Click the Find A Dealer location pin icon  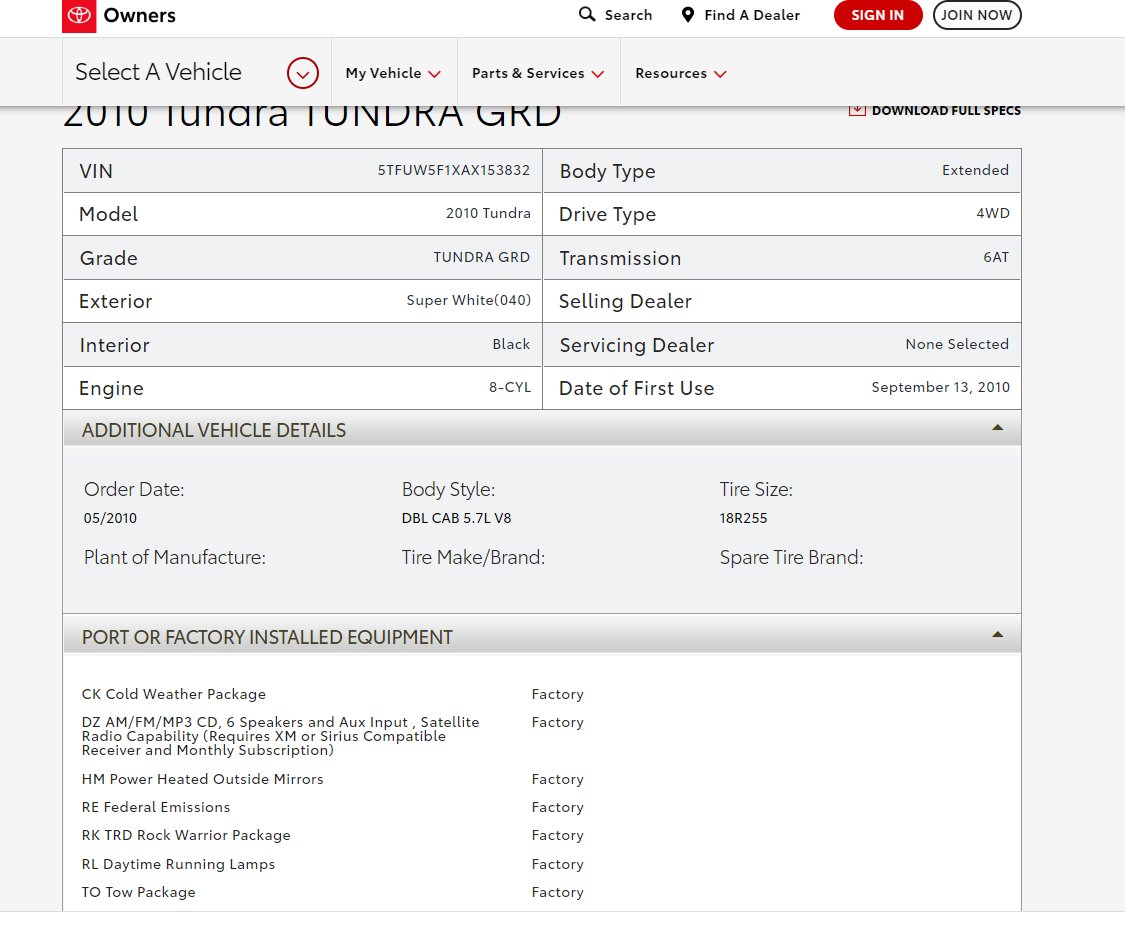pos(687,15)
